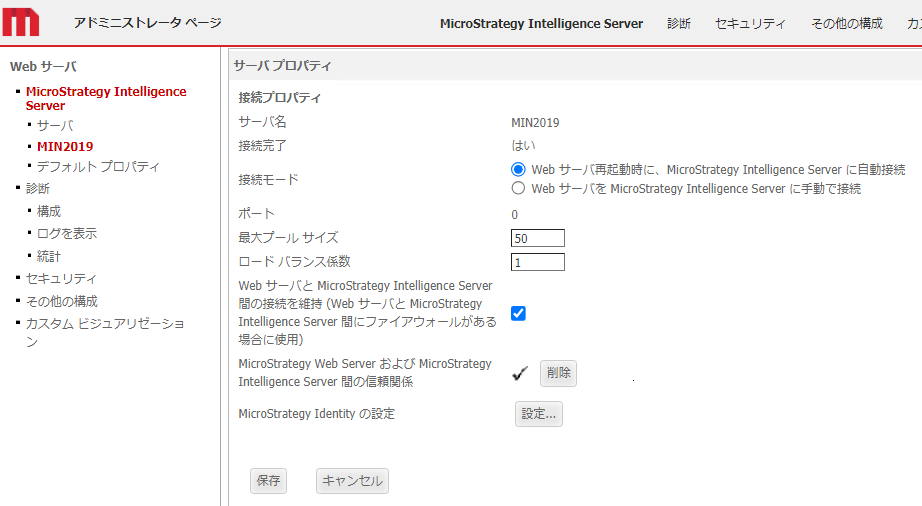Open 診断 in the top menu

679,24
